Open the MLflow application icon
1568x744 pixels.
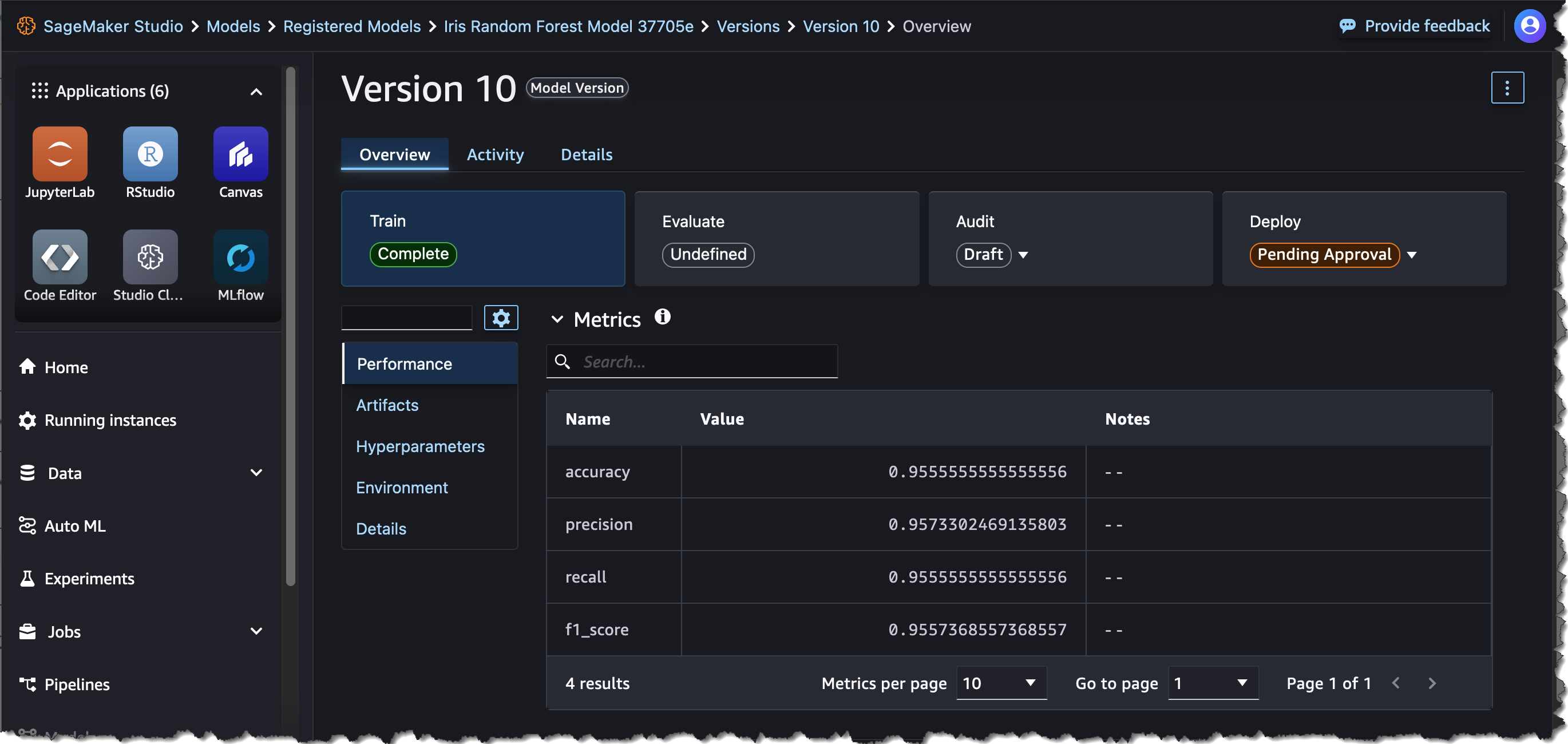(x=240, y=257)
